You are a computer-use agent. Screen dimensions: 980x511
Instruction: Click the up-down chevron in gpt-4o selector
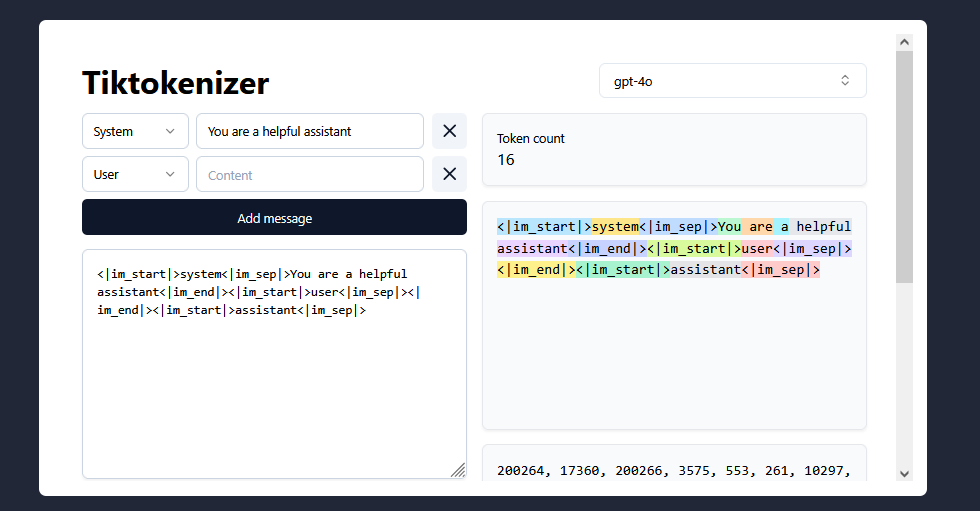[x=844, y=81]
